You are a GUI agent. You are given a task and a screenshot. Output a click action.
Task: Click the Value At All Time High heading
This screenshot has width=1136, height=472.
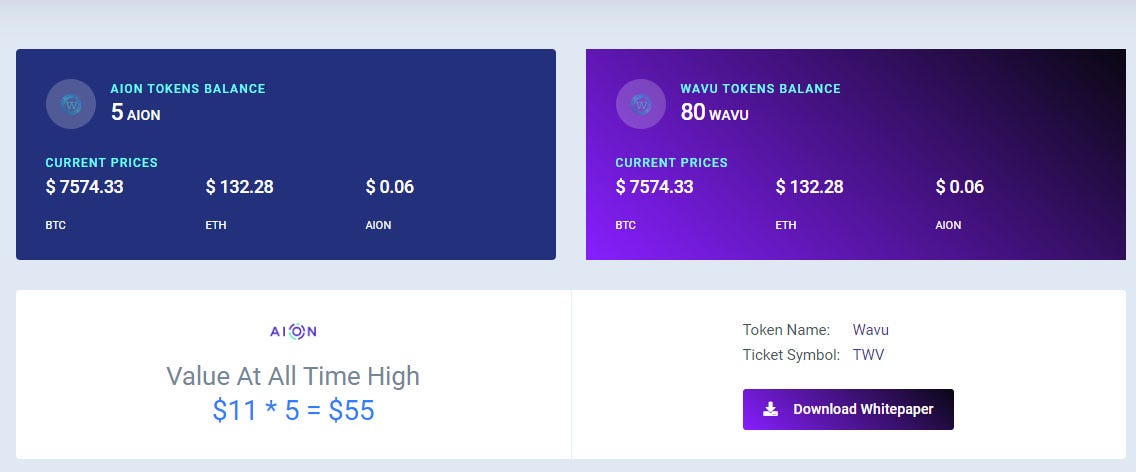tap(293, 376)
